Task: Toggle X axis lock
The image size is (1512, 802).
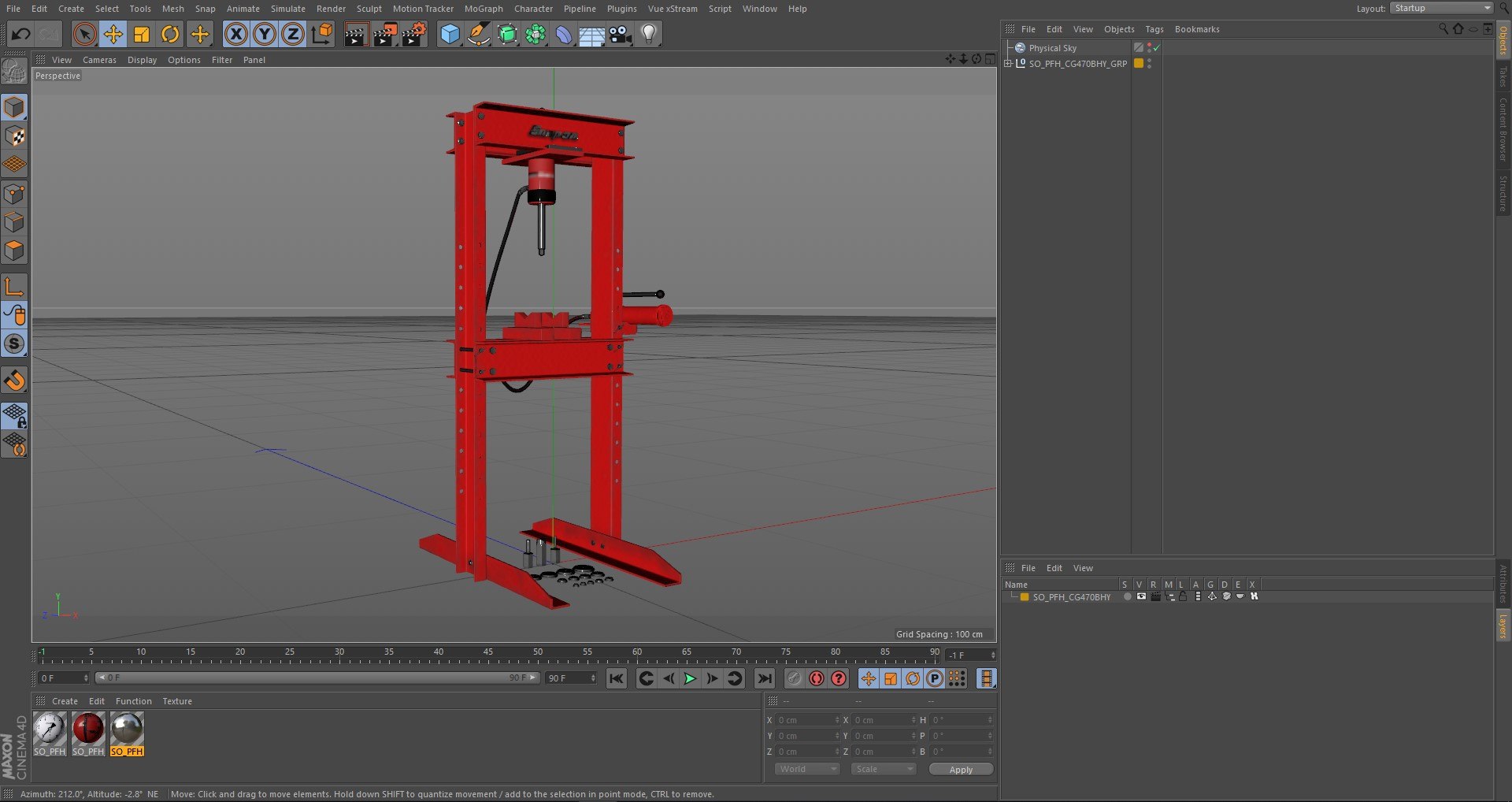Action: (x=235, y=34)
